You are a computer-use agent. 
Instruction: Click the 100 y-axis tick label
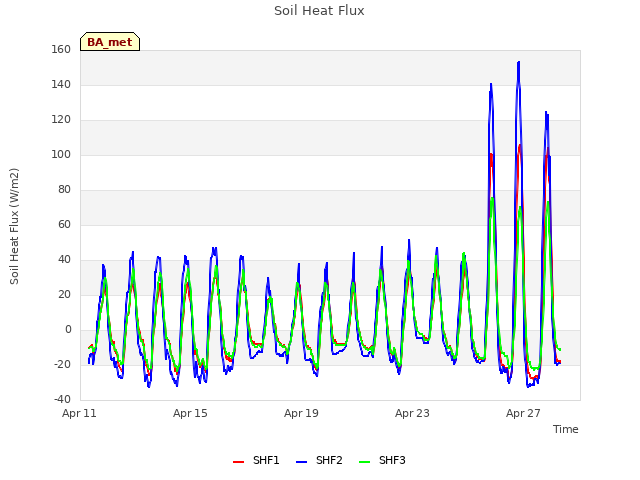[x=61, y=155]
